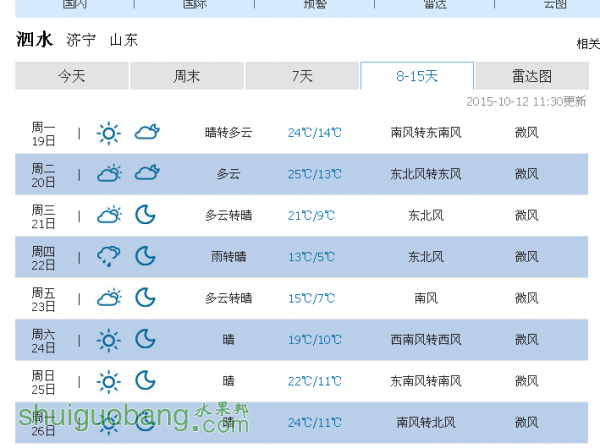
Task: Click the partly cloudy day icon for 20日
Action: pos(109,174)
